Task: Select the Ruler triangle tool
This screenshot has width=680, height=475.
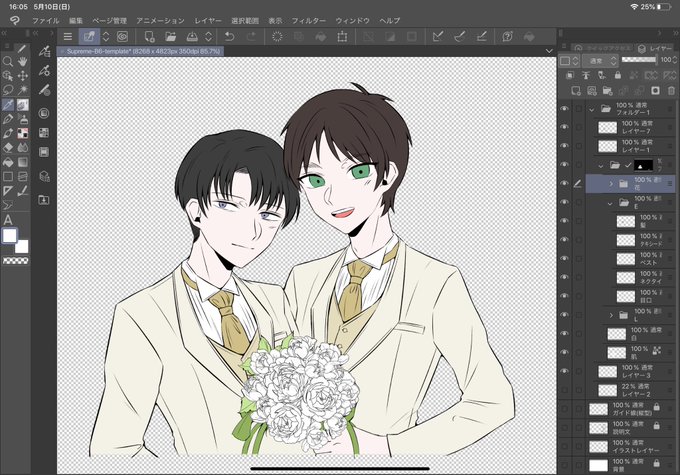Action: 7,191
